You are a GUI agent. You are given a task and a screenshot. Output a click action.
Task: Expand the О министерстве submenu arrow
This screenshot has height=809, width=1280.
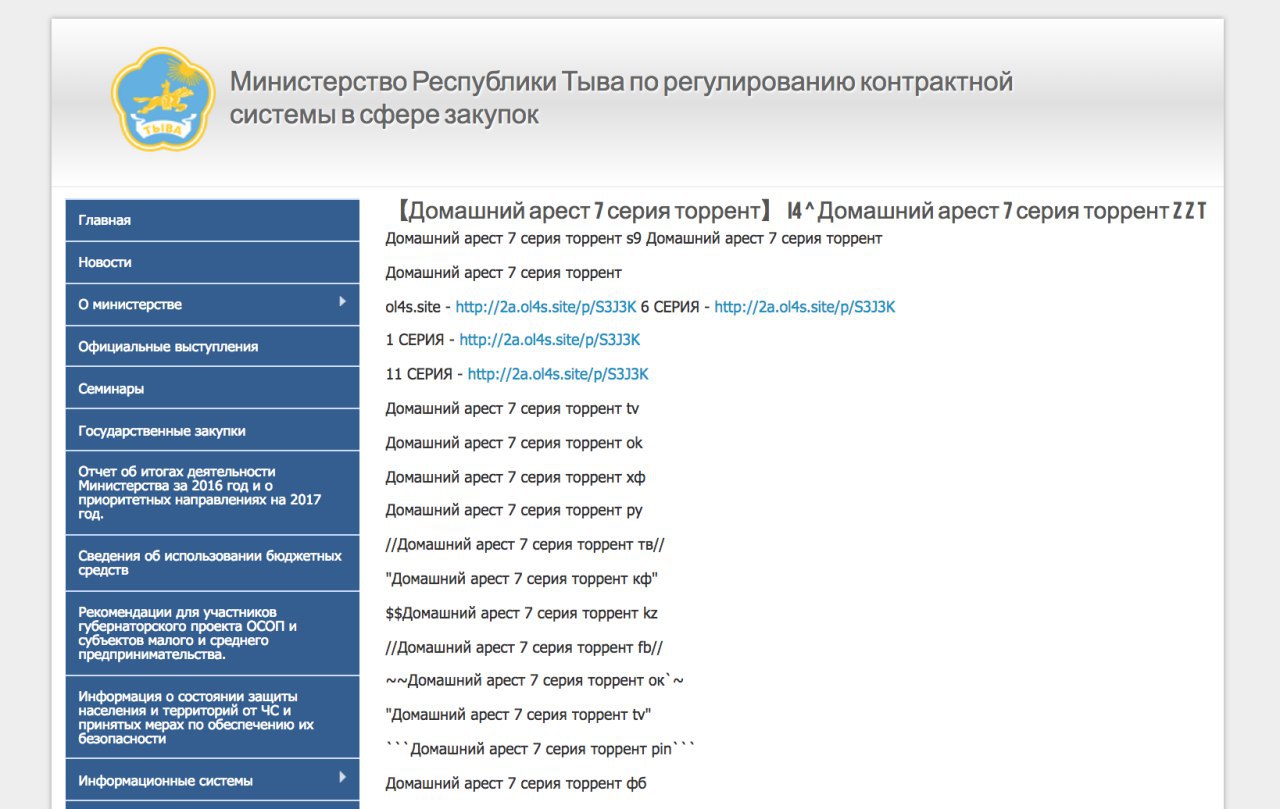(343, 301)
